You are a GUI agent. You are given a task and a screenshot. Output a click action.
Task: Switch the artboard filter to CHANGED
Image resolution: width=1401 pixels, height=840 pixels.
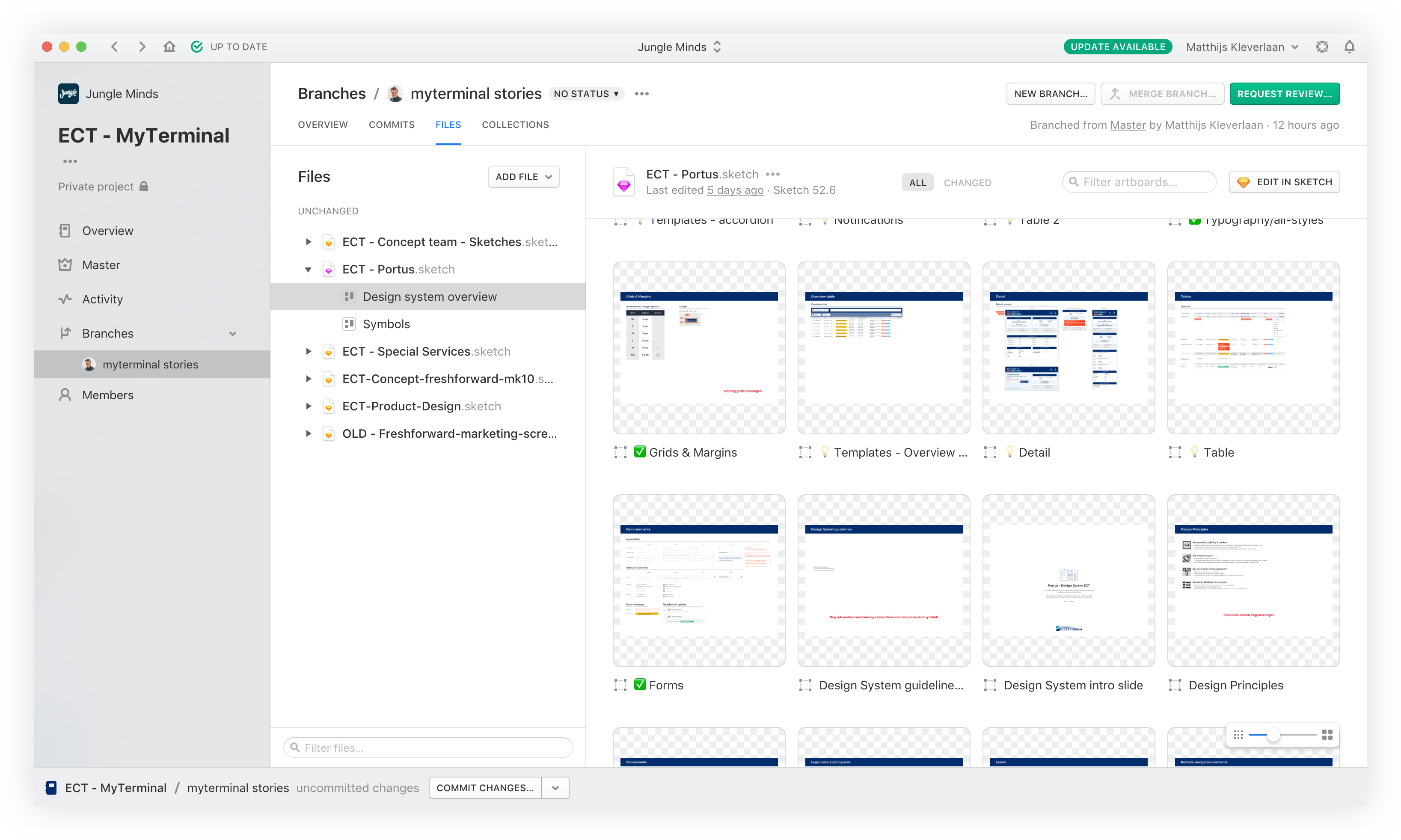click(x=967, y=183)
